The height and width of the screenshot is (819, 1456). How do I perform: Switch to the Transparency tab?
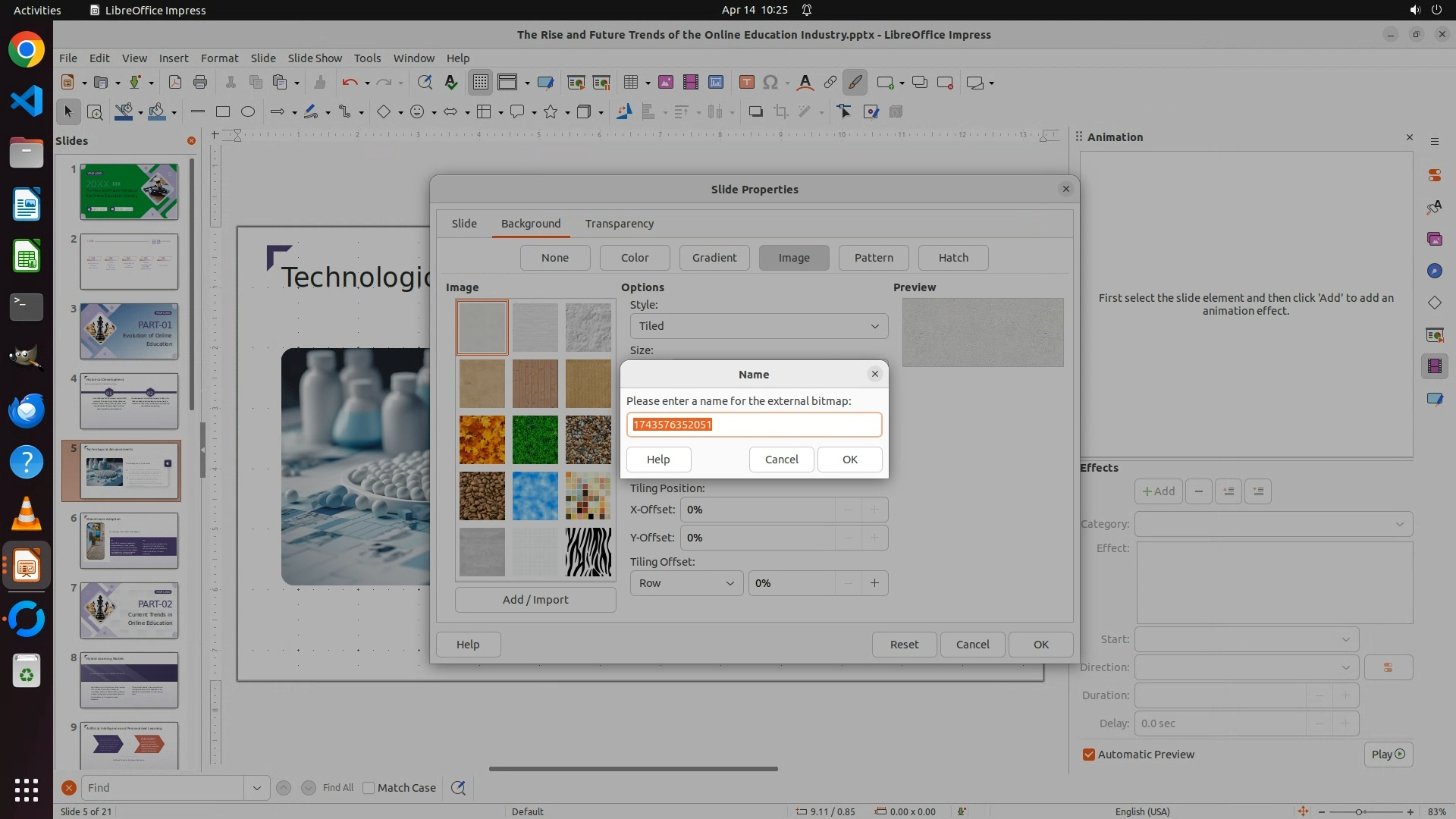[619, 224]
